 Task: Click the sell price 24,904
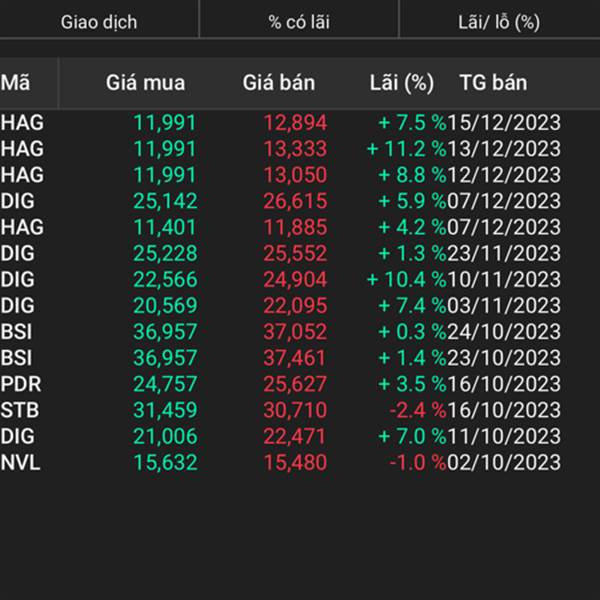pyautogui.click(x=295, y=279)
